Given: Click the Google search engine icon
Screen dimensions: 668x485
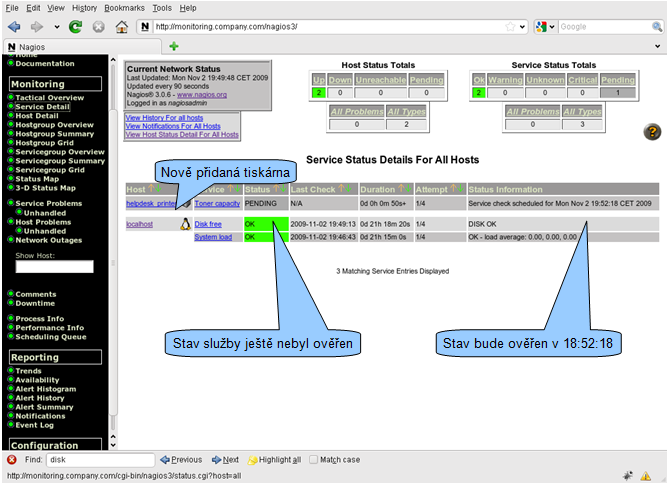Looking at the screenshot, I should coord(541,26).
